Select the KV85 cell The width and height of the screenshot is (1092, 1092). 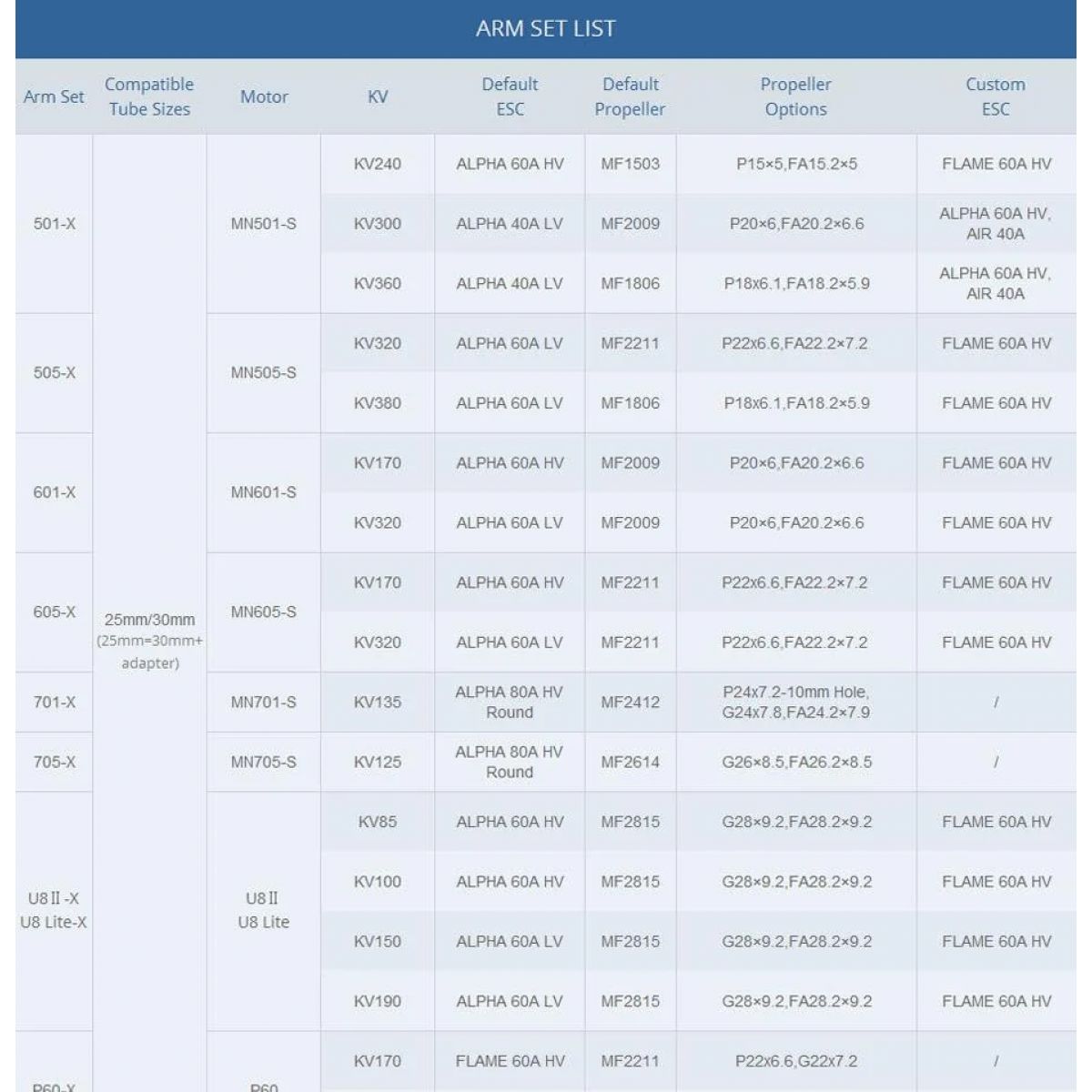click(378, 822)
